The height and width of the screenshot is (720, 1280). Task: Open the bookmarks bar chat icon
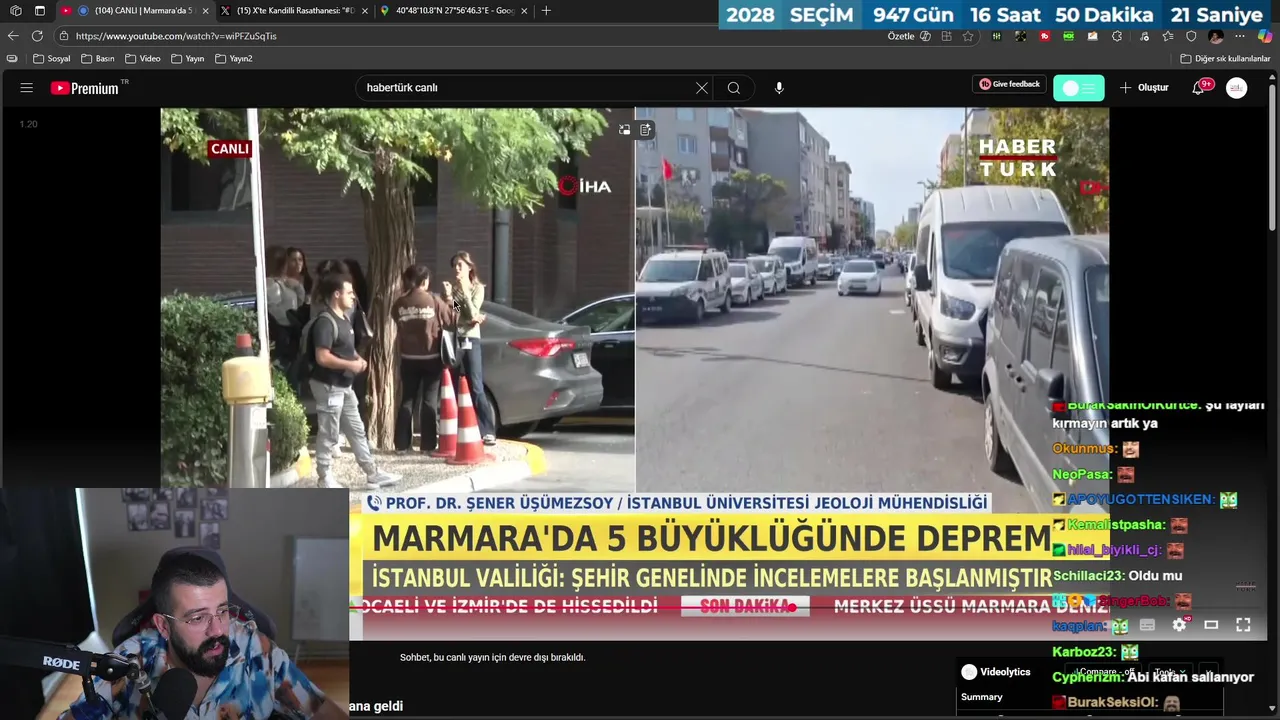12,59
